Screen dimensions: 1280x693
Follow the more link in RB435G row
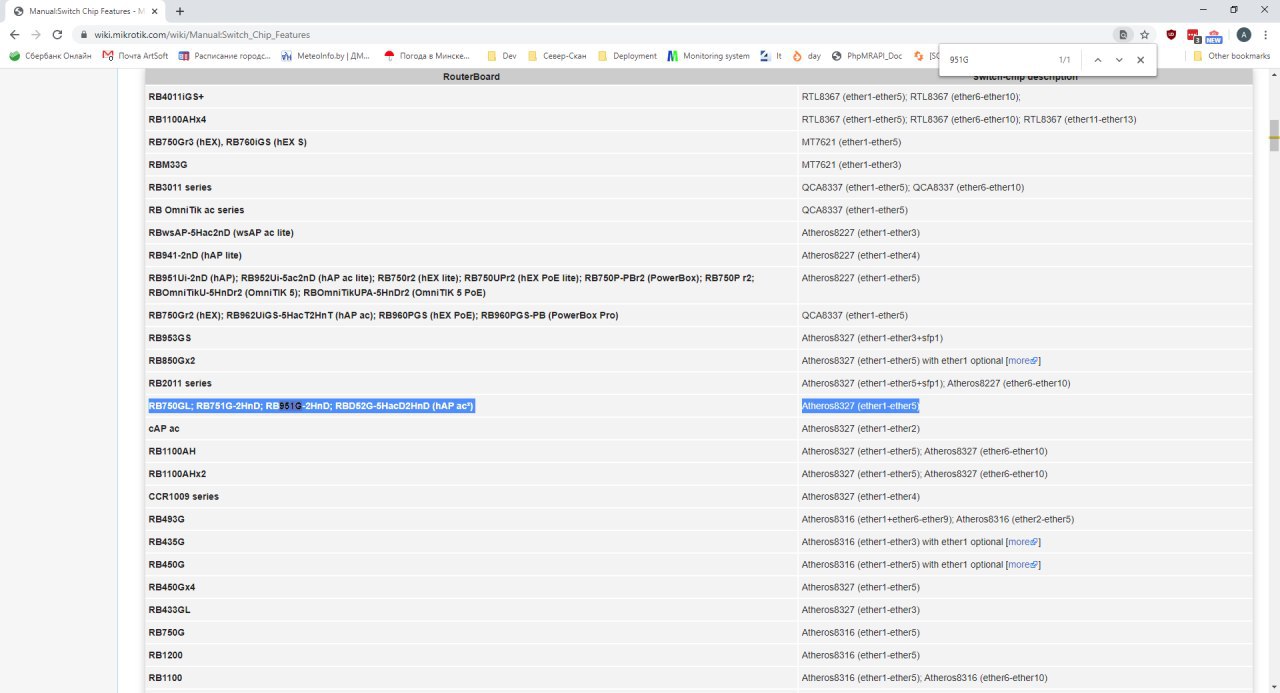coord(1022,542)
